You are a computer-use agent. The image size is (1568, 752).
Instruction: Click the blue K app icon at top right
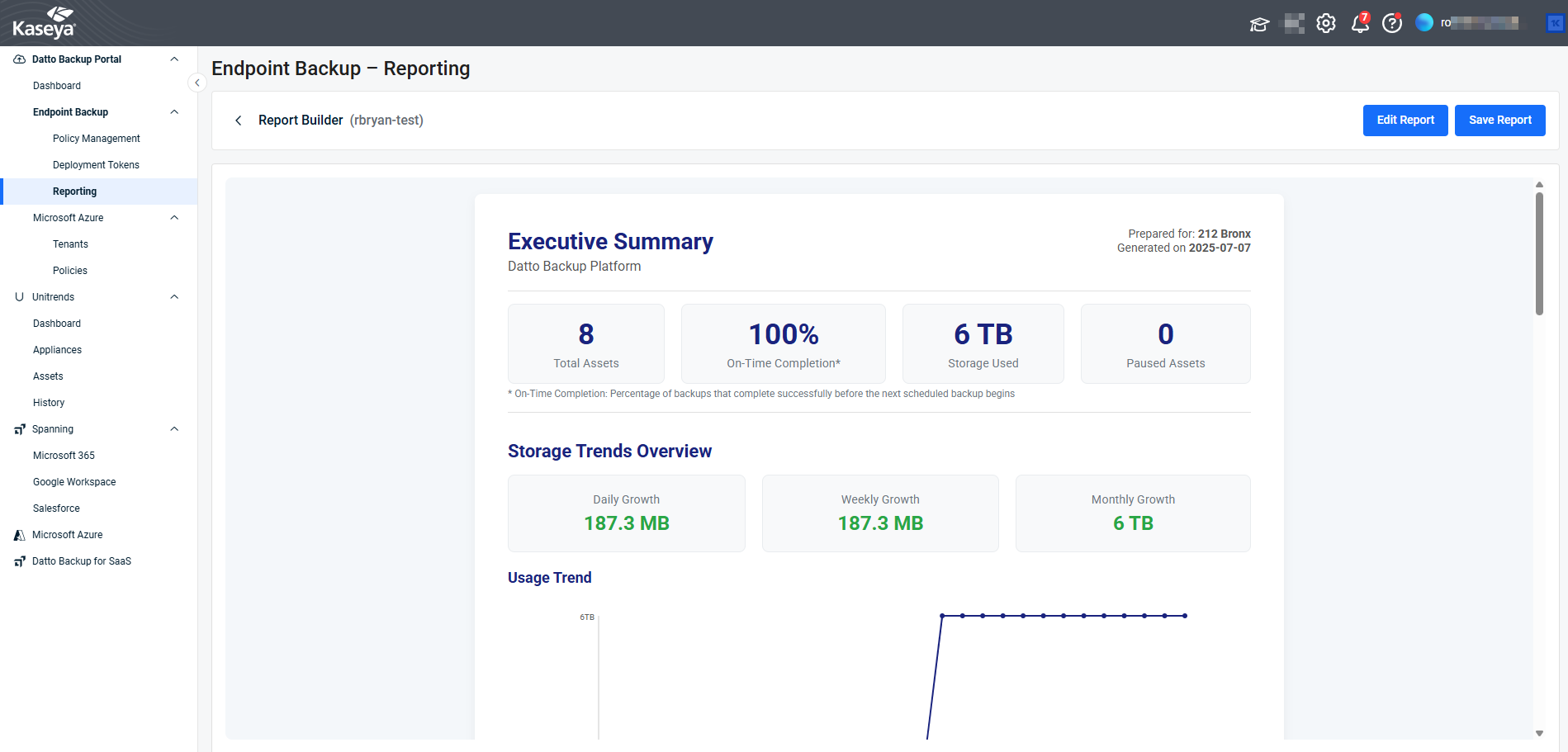(1554, 23)
